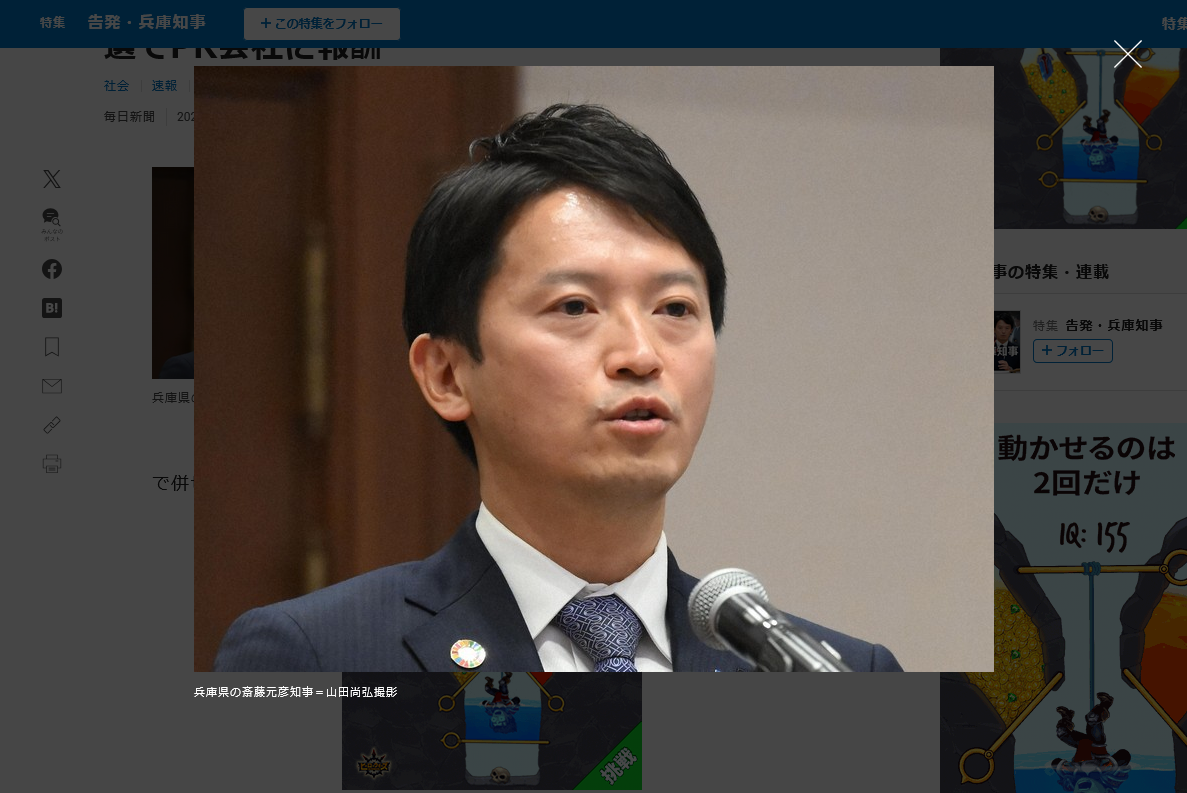Open the game ad with 挑戦 badge below photo
The height and width of the screenshot is (793, 1187).
coord(492,731)
